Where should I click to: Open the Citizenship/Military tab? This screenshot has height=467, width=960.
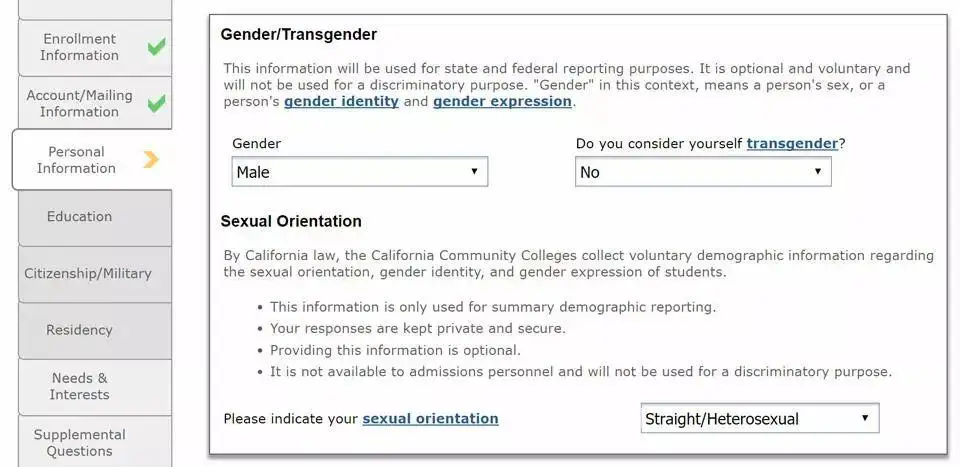[x=88, y=273]
